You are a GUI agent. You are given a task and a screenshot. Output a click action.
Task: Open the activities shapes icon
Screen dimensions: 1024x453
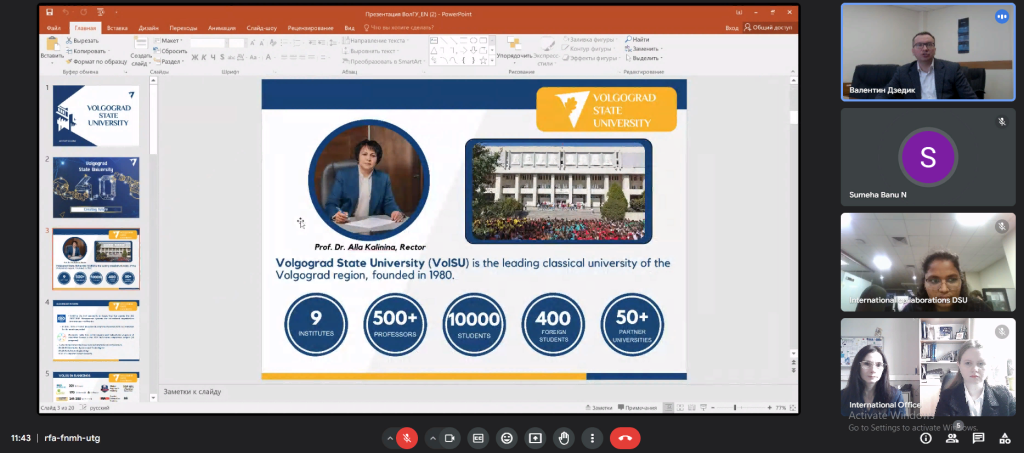coord(1004,438)
